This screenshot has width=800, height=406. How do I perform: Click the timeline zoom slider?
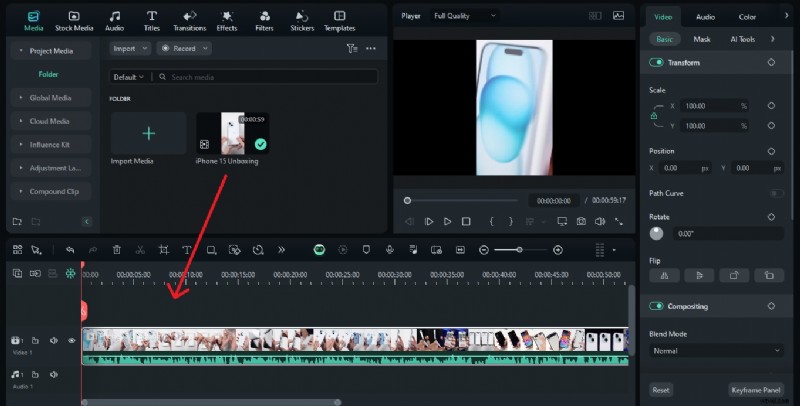[520, 250]
